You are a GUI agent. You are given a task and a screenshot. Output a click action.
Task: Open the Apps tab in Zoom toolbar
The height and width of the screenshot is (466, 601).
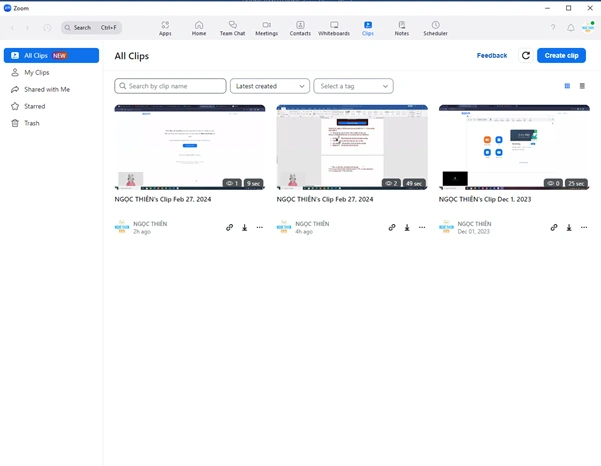click(x=165, y=28)
